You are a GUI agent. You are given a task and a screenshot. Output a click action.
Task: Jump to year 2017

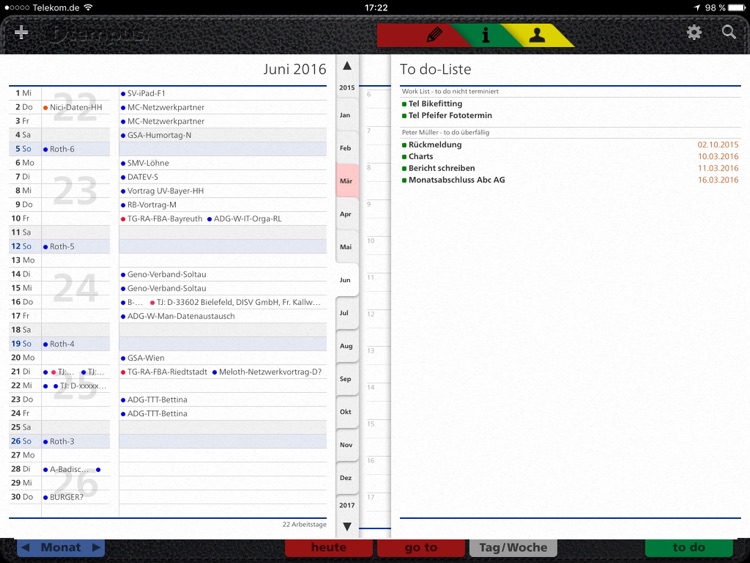tap(347, 505)
